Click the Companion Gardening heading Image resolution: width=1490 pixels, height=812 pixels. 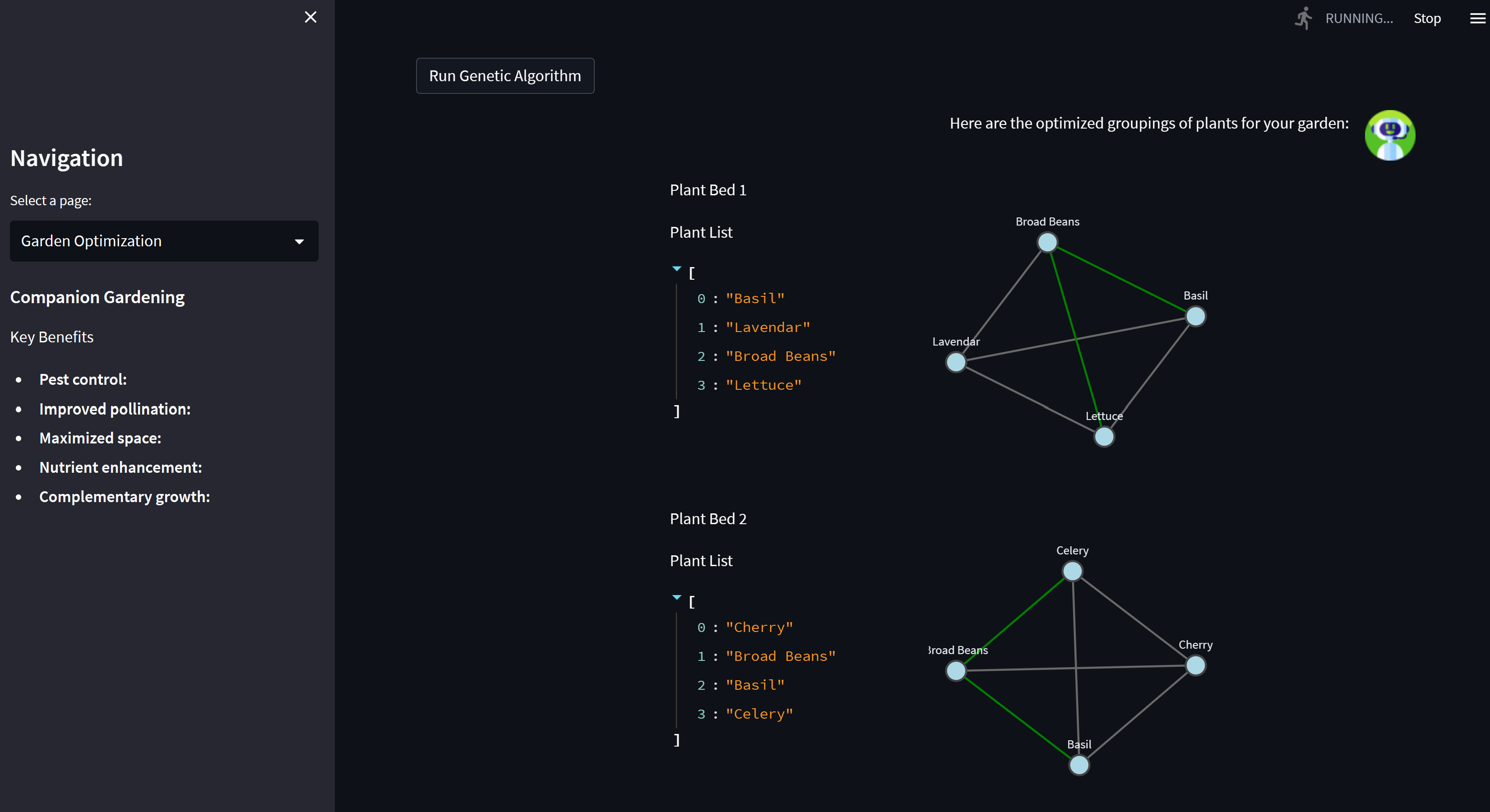(x=97, y=297)
